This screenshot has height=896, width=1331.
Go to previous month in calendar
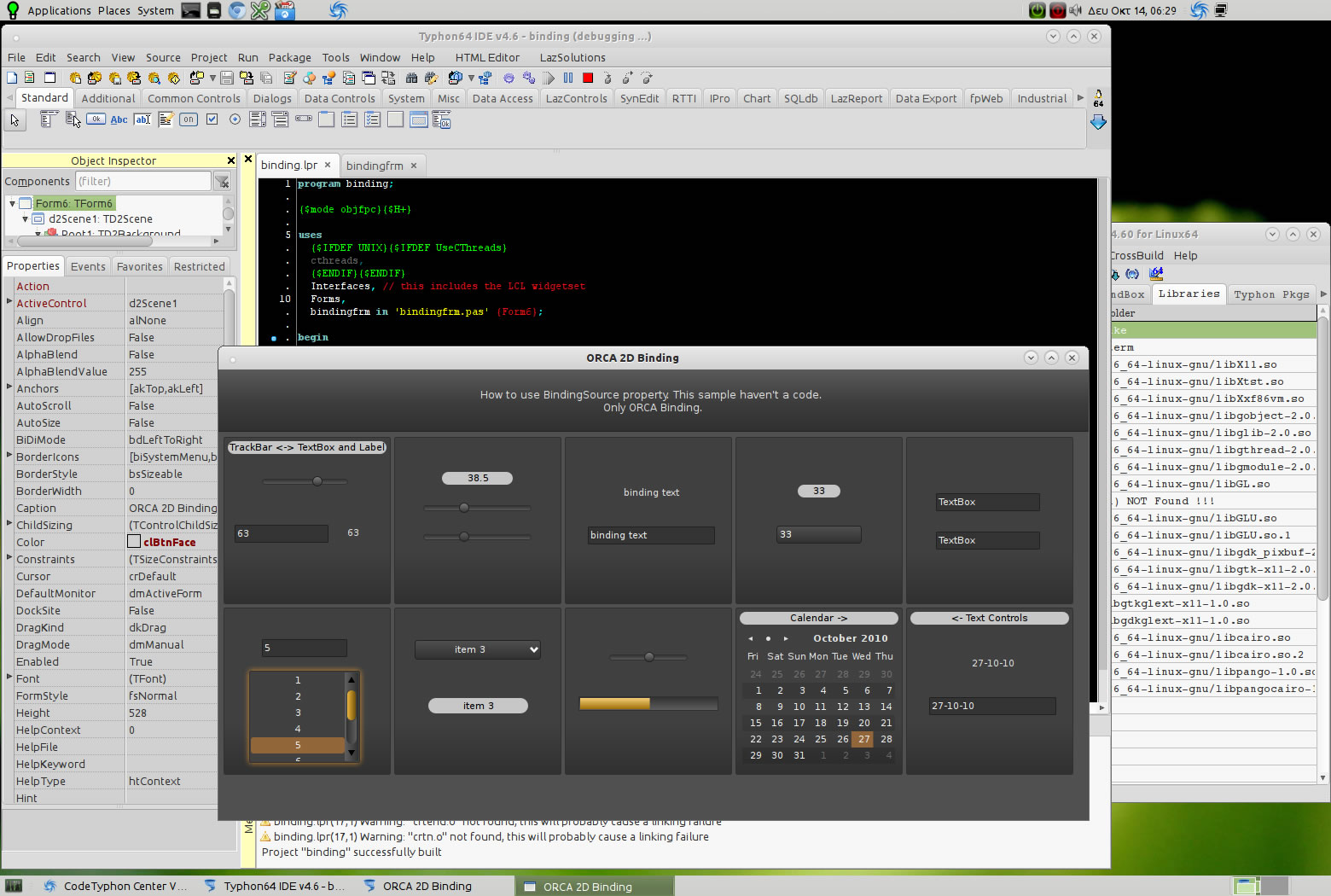(750, 638)
